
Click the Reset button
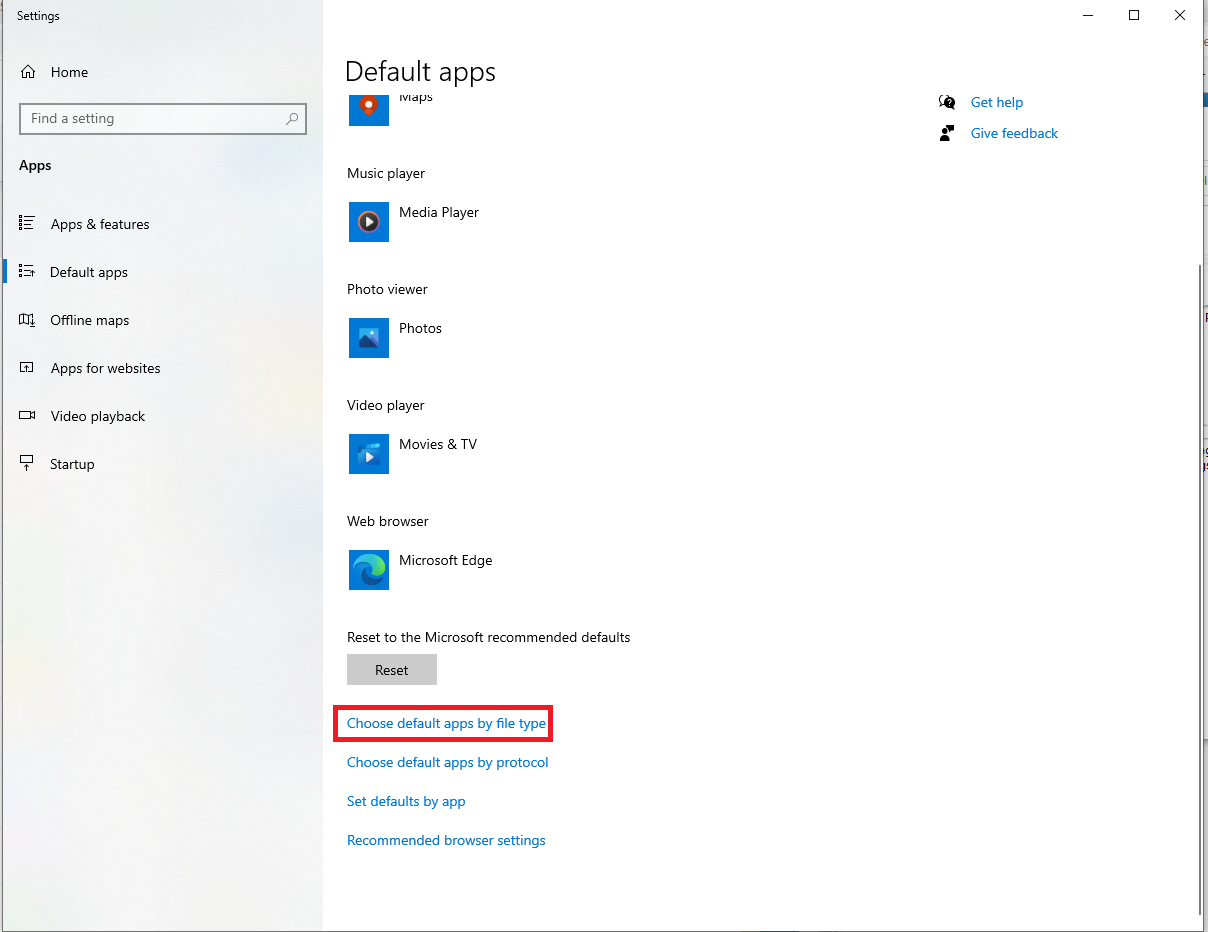pyautogui.click(x=392, y=670)
